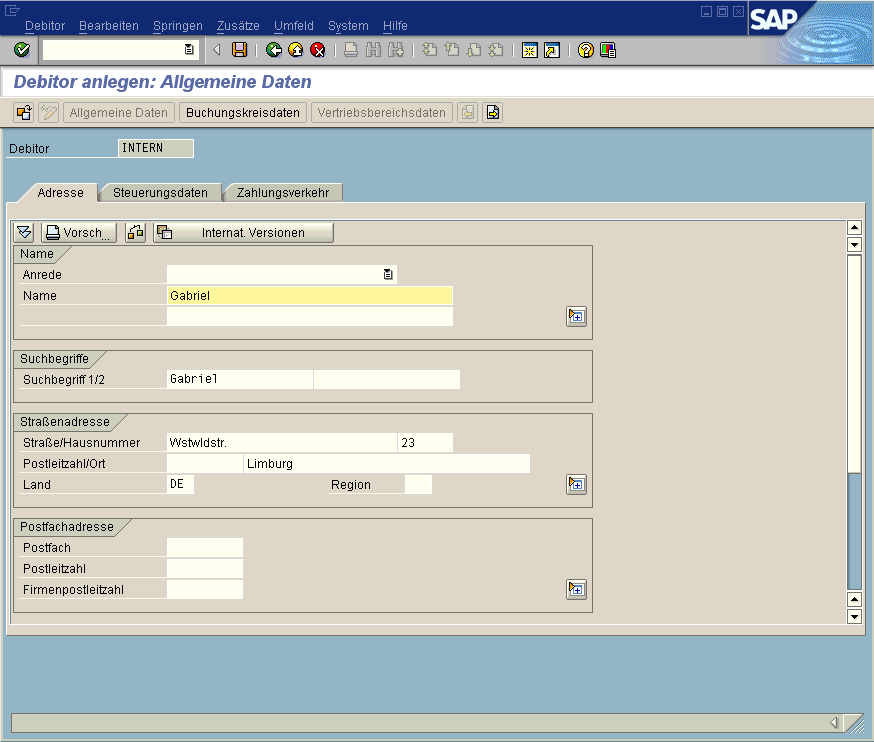Open the Debitor menu
The width and height of the screenshot is (874, 742).
[45, 26]
